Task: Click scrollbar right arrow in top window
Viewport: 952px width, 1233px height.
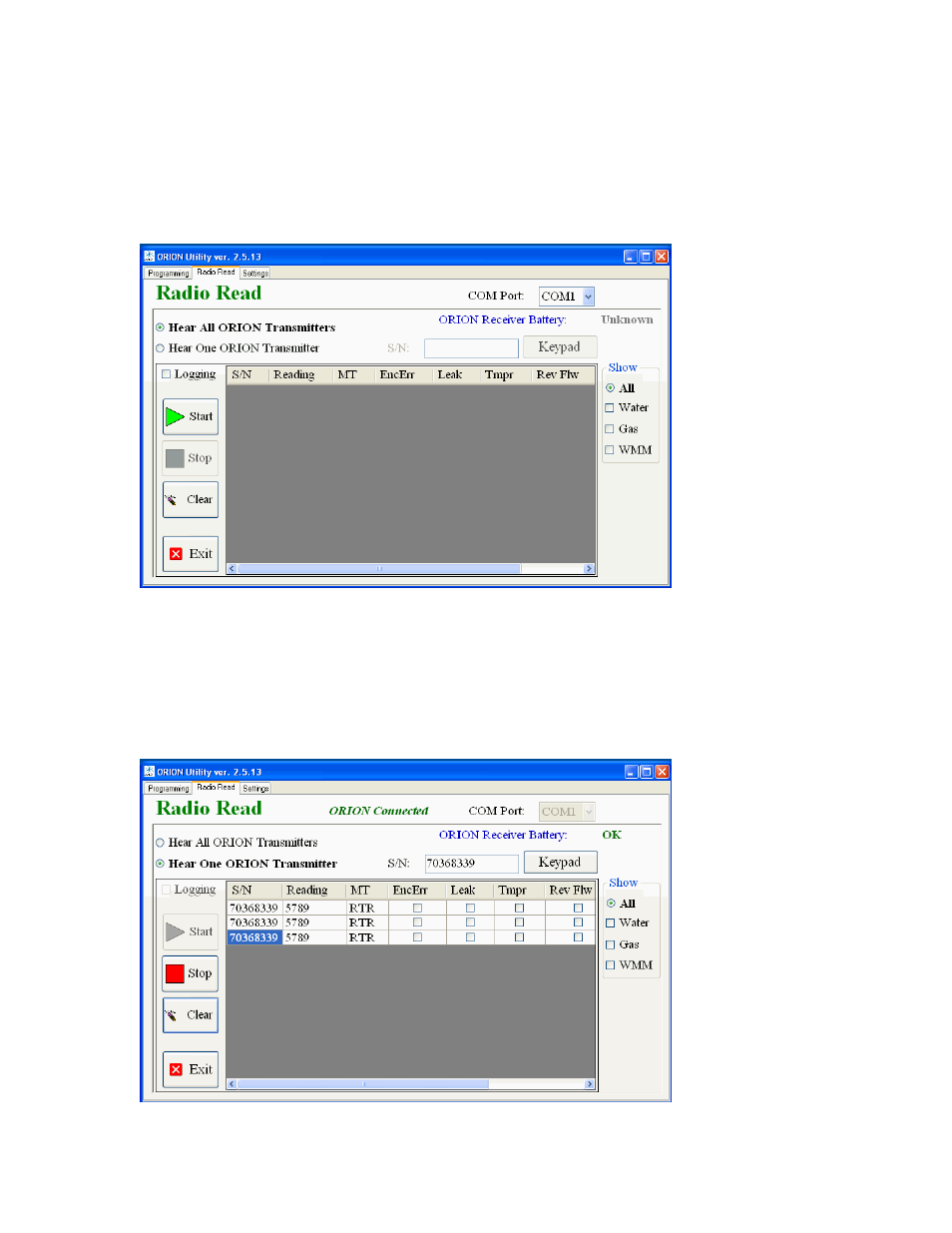Action: coord(590,569)
